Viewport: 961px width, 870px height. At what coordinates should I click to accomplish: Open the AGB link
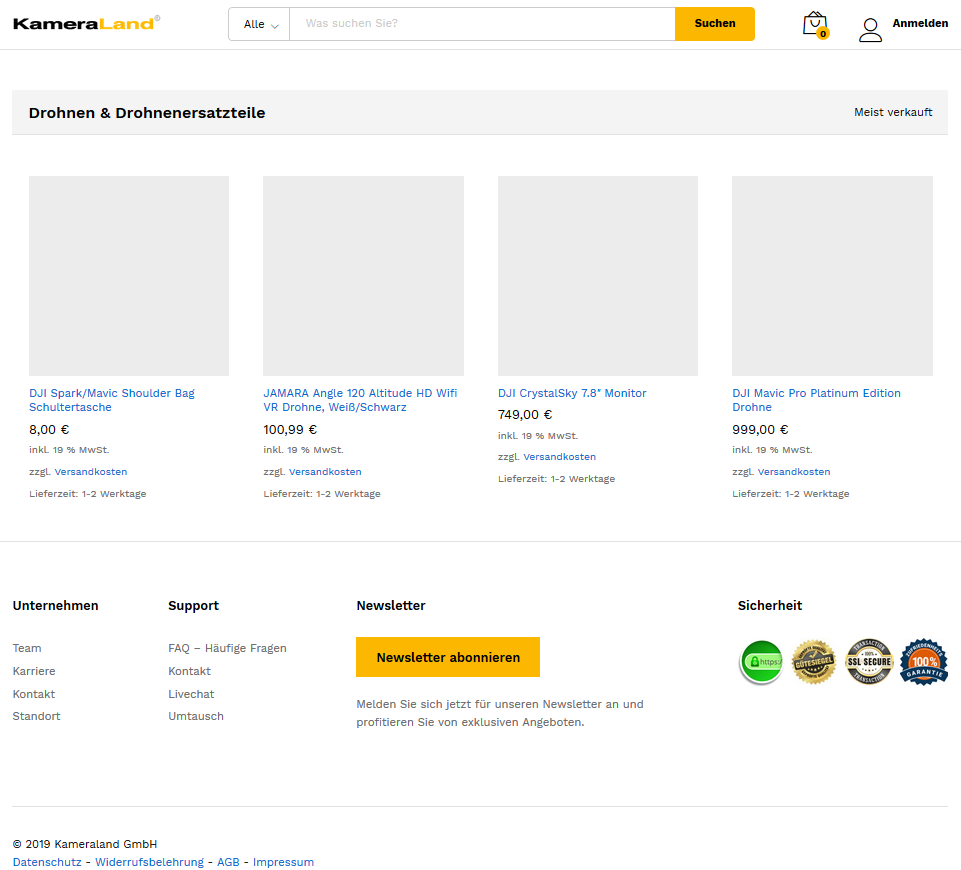[228, 862]
